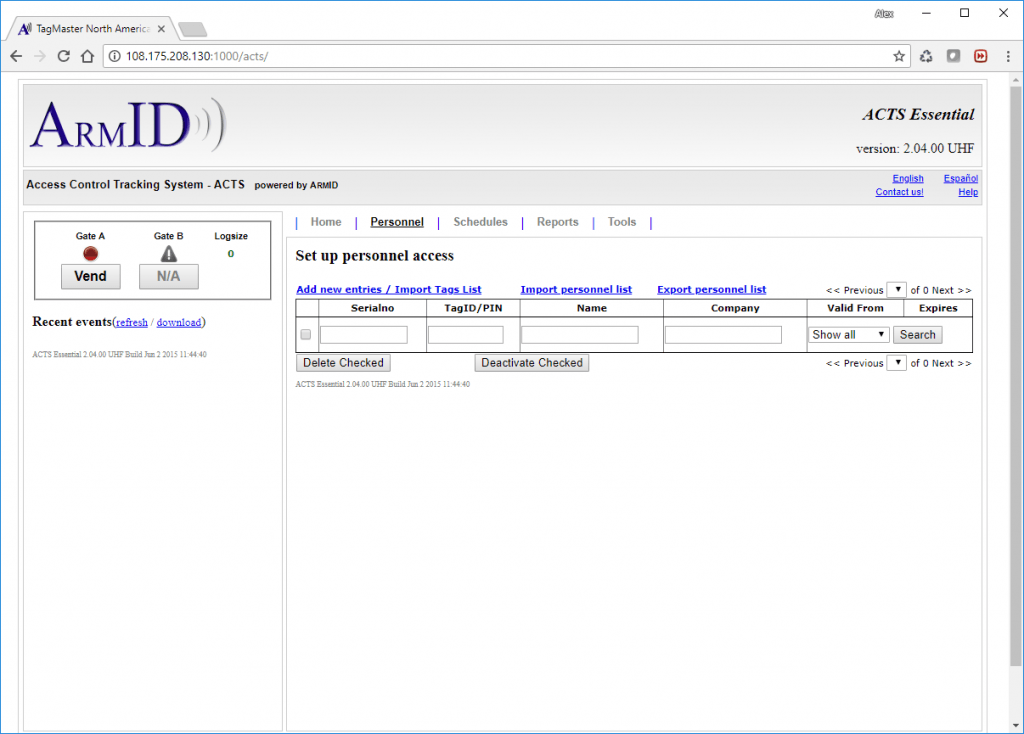The height and width of the screenshot is (734, 1024).
Task: Click the browser reload icon
Action: pos(63,56)
